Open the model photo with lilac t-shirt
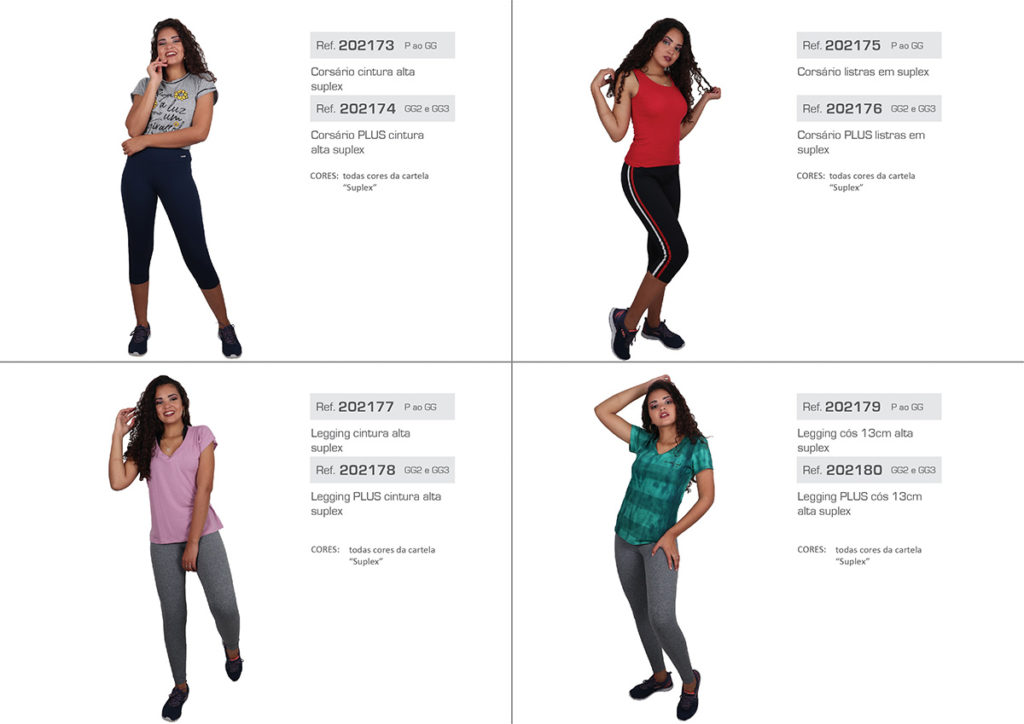Viewport: 1024px width, 724px height. tap(176, 547)
